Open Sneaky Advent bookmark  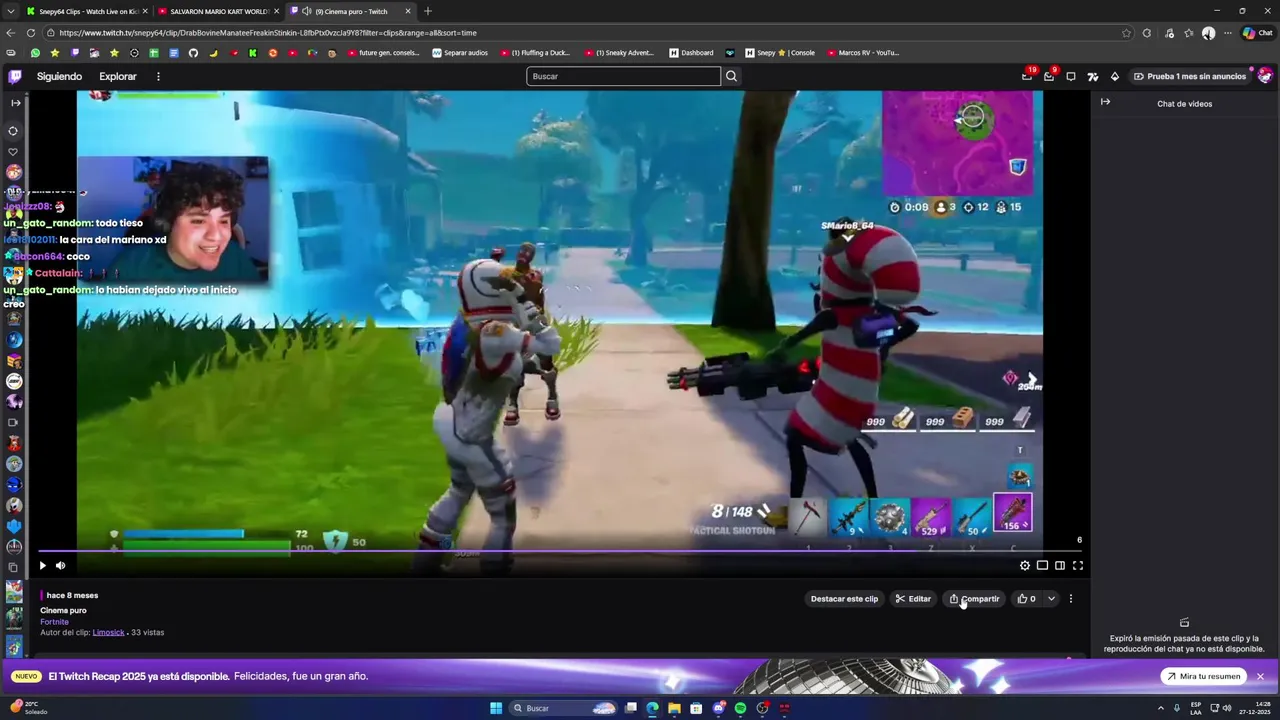pyautogui.click(x=618, y=53)
